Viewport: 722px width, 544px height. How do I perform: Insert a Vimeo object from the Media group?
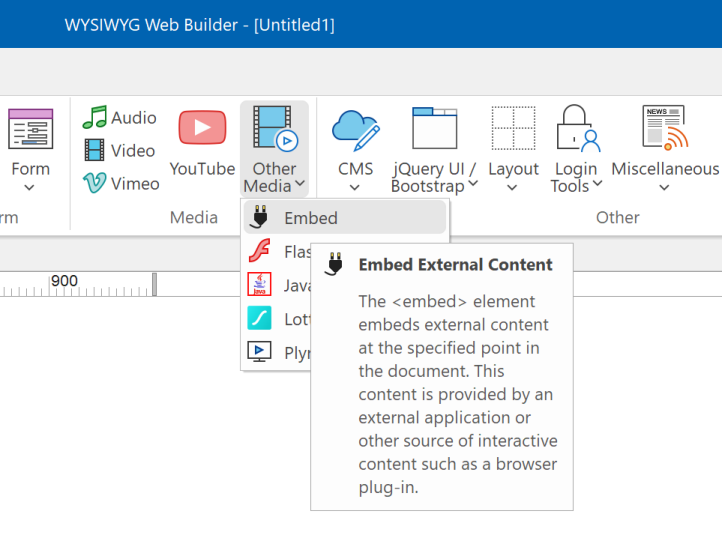[121, 183]
